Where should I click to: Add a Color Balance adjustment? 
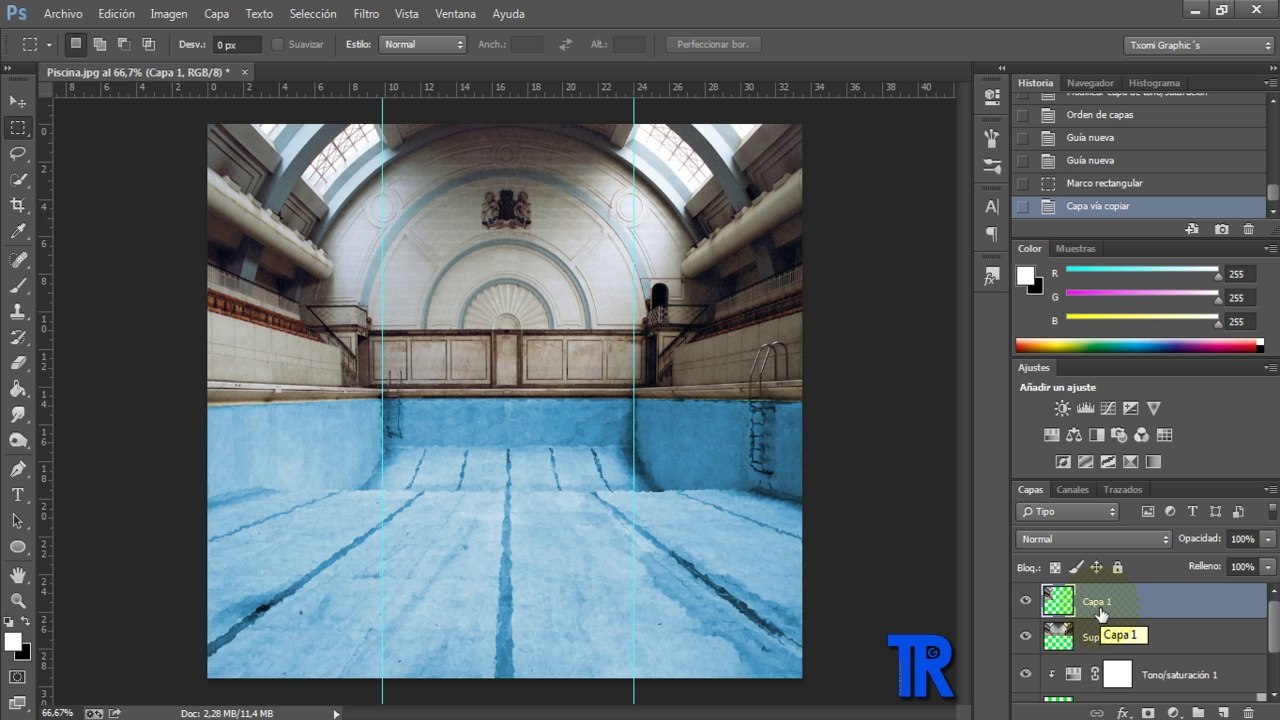click(1074, 435)
